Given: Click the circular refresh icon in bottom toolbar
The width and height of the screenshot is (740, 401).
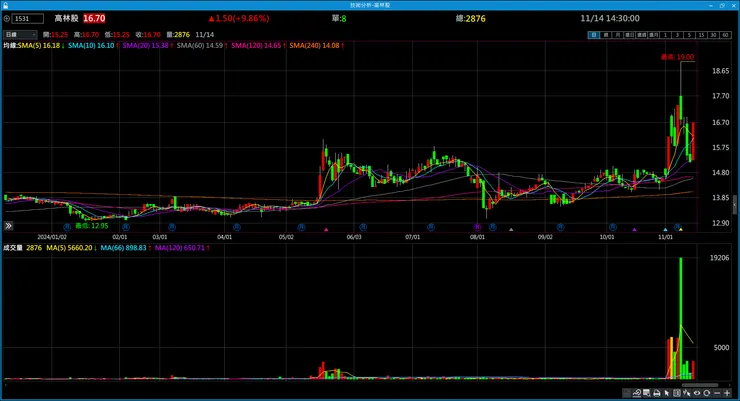Looking at the screenshot, I should pos(706,393).
